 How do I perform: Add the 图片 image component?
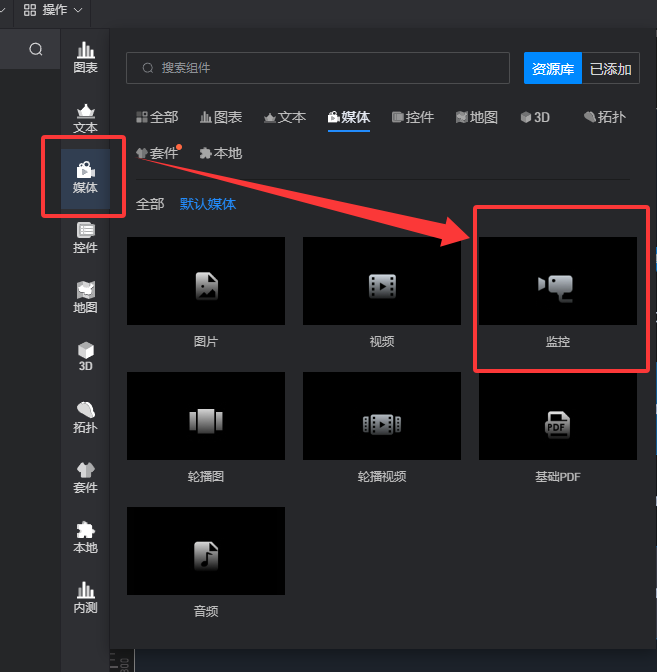206,281
